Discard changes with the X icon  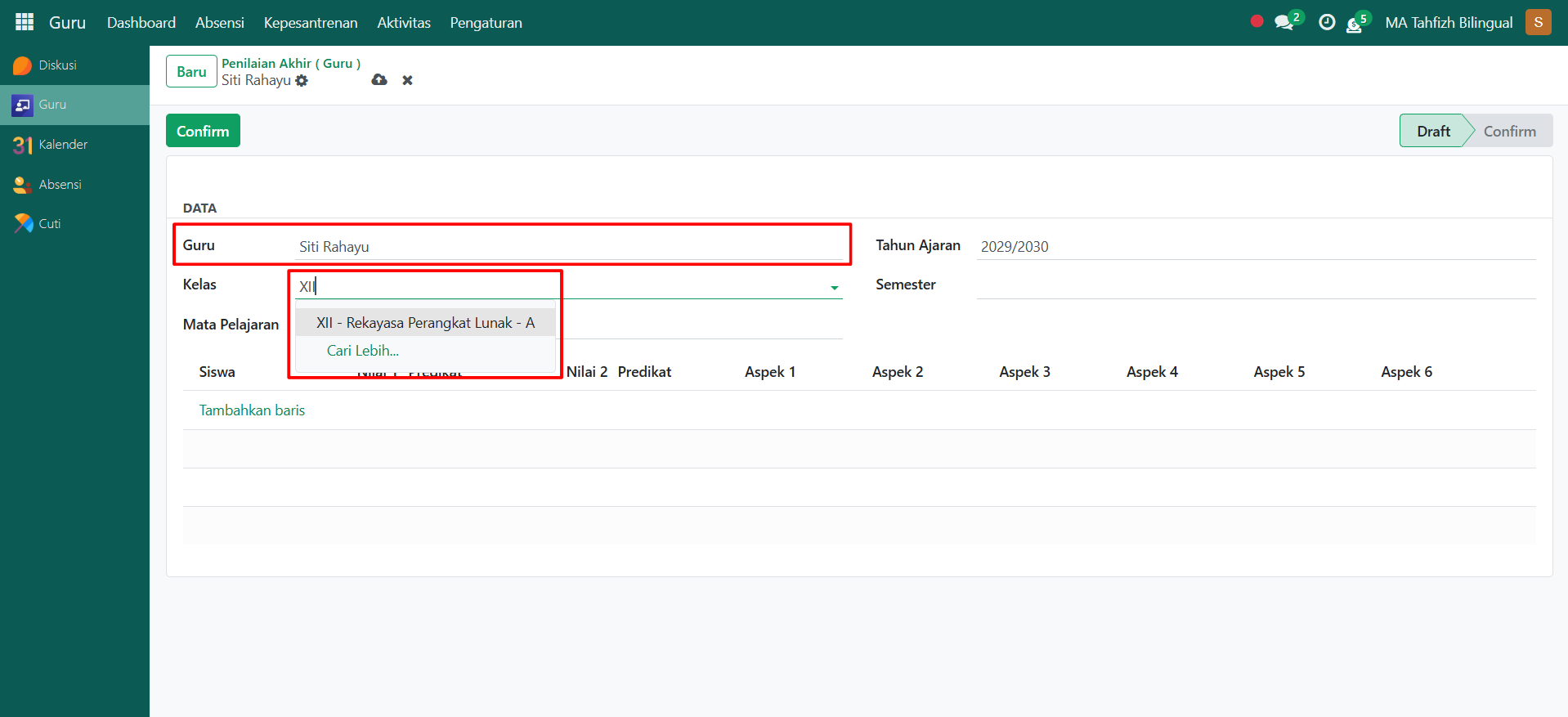(x=407, y=80)
